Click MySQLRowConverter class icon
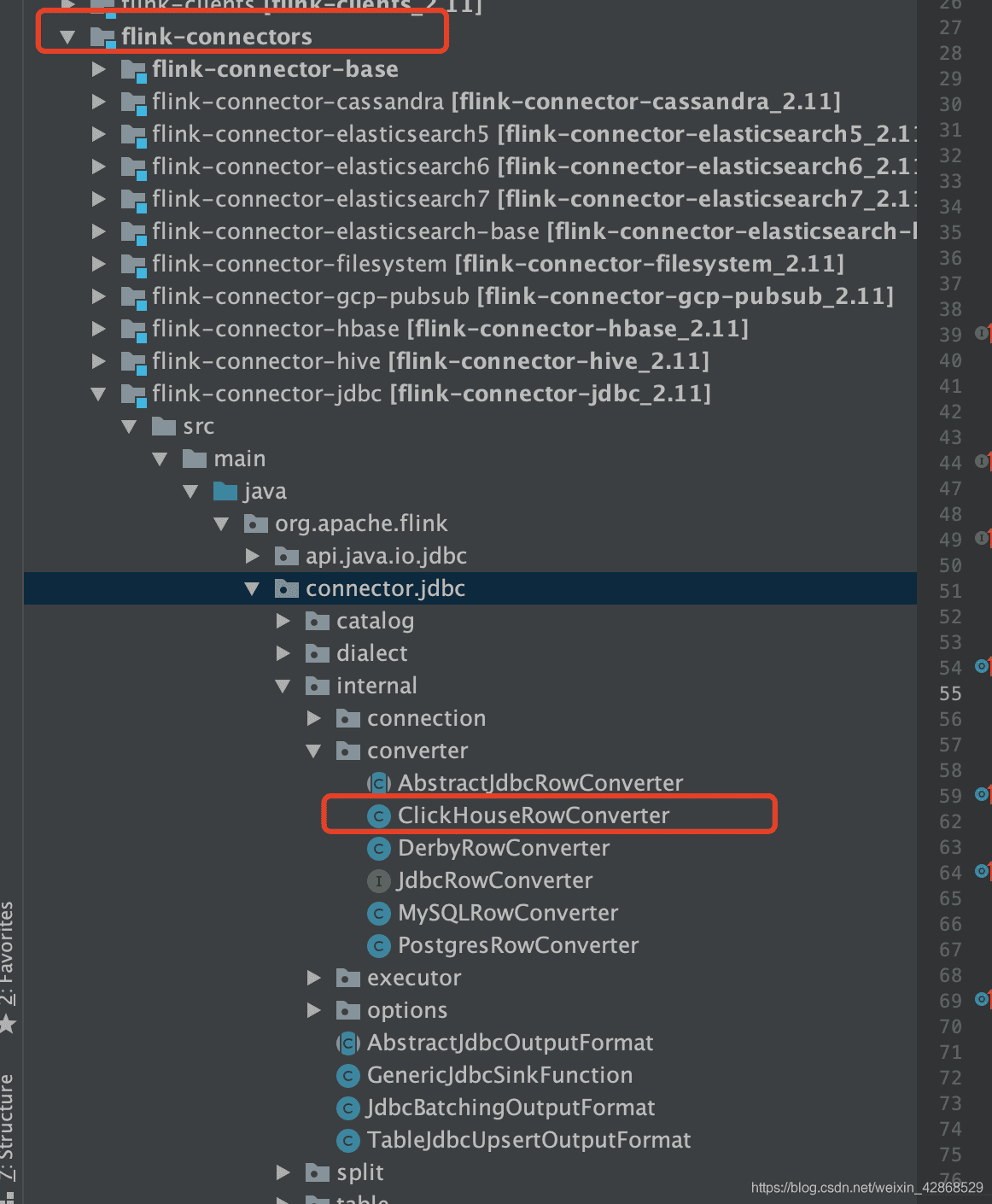Viewport: 992px width, 1204px height. (x=379, y=913)
